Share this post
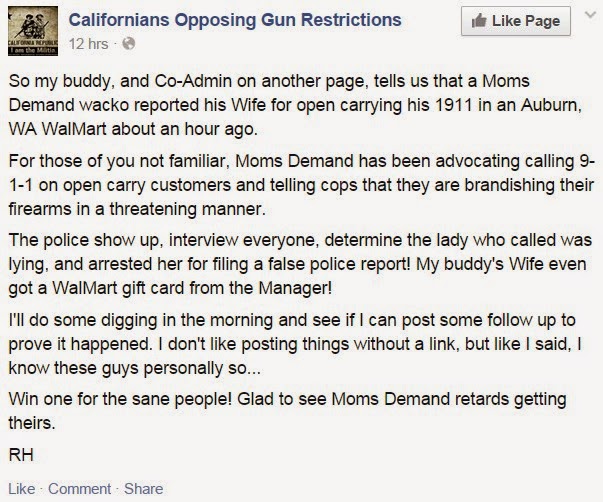Image resolution: width=603 pixels, height=502 pixels. click(x=144, y=489)
